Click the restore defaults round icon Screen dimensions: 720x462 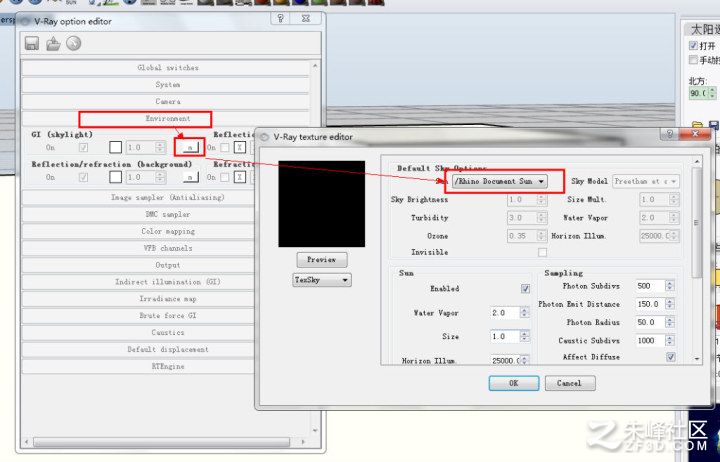73,44
